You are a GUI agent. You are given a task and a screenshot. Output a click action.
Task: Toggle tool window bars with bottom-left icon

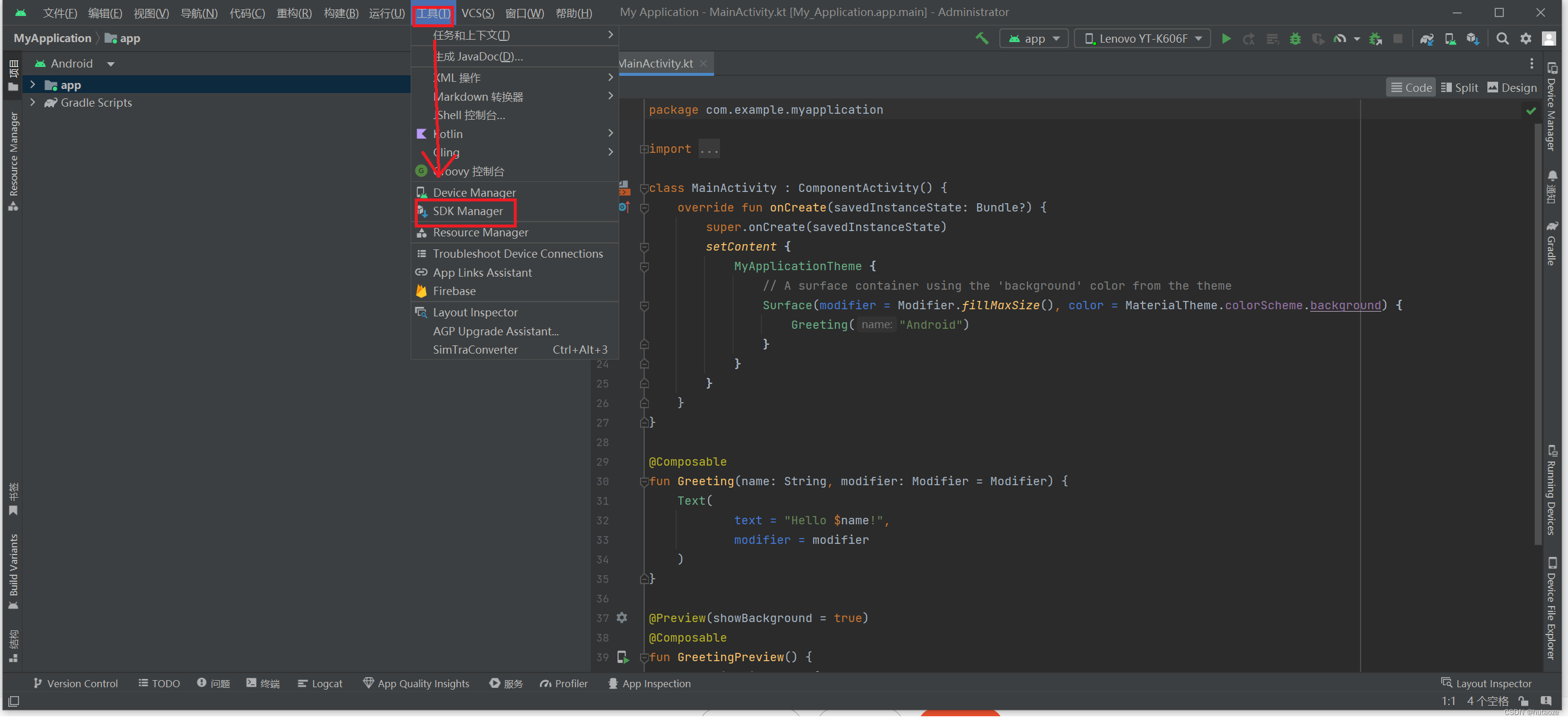(13, 701)
